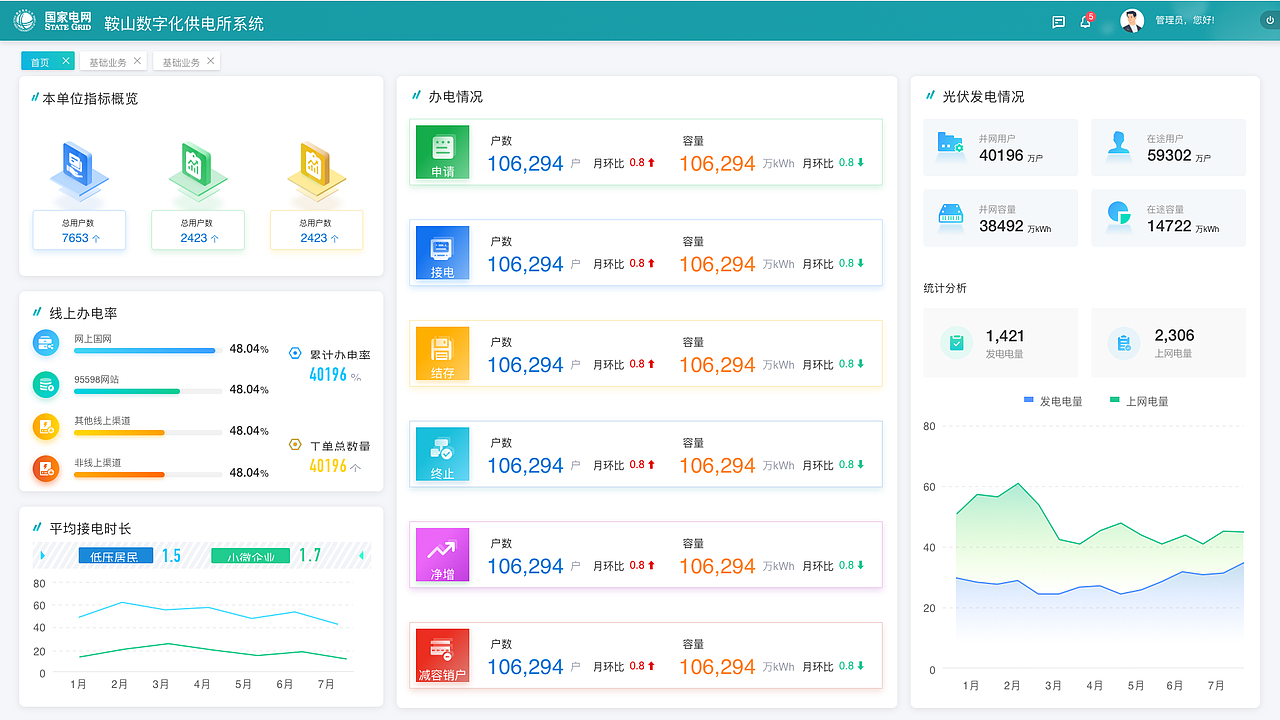Click the folder icon in the 并网用户 card
Image resolution: width=1280 pixels, height=720 pixels.
click(x=950, y=142)
